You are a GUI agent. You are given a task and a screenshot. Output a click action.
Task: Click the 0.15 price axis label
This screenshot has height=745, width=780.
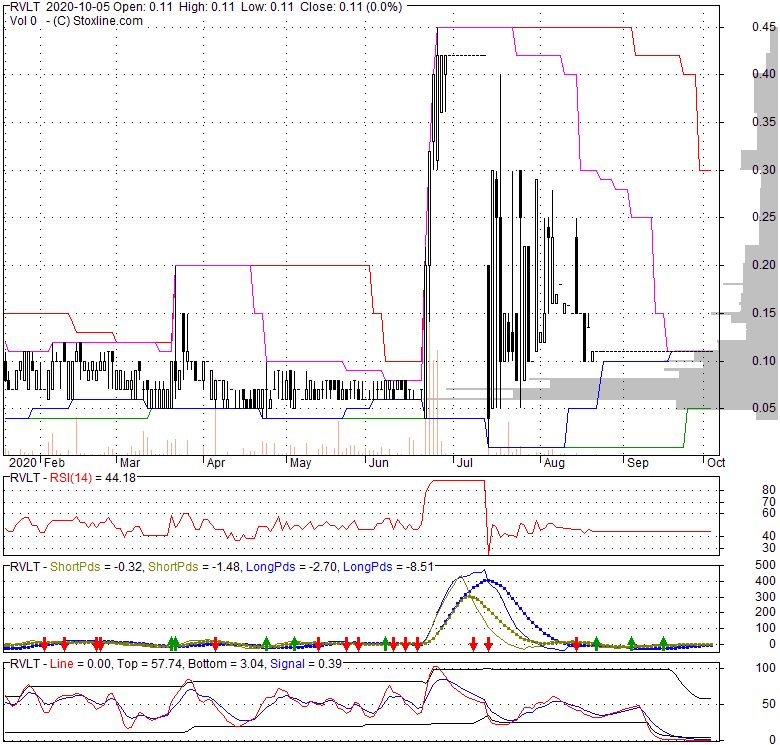click(764, 313)
